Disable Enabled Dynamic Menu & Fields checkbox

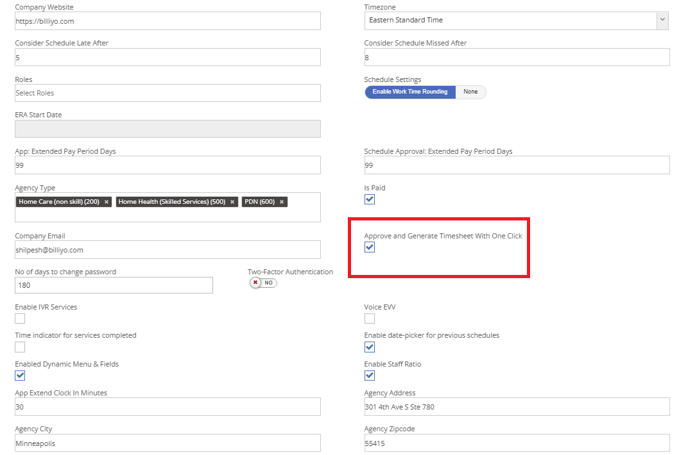click(20, 376)
